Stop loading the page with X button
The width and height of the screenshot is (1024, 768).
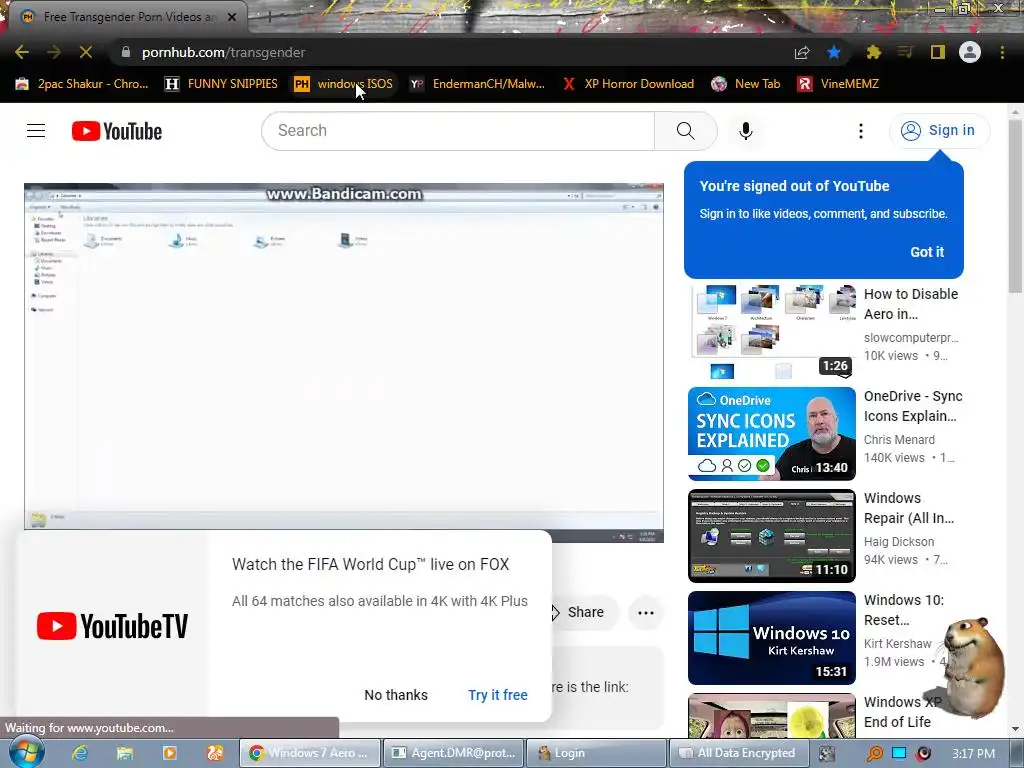(86, 52)
